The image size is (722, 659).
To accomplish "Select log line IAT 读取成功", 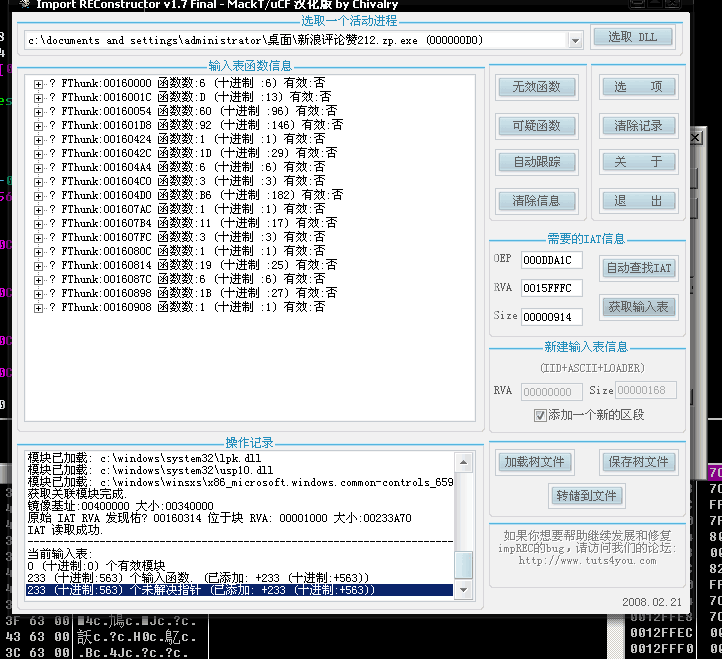I will (65, 530).
